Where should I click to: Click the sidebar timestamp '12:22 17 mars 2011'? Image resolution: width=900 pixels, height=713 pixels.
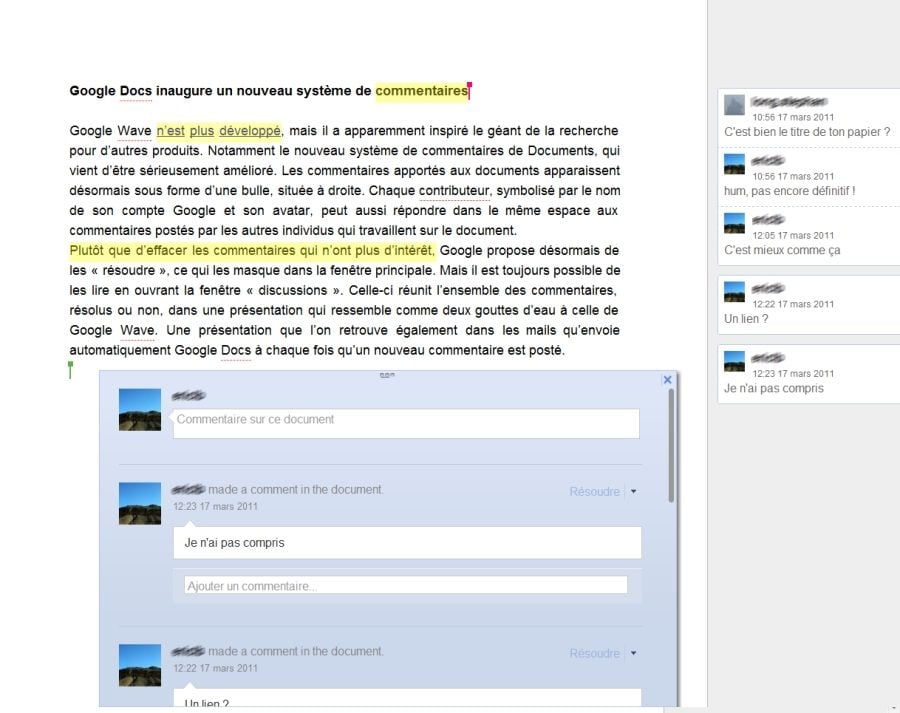click(793, 304)
